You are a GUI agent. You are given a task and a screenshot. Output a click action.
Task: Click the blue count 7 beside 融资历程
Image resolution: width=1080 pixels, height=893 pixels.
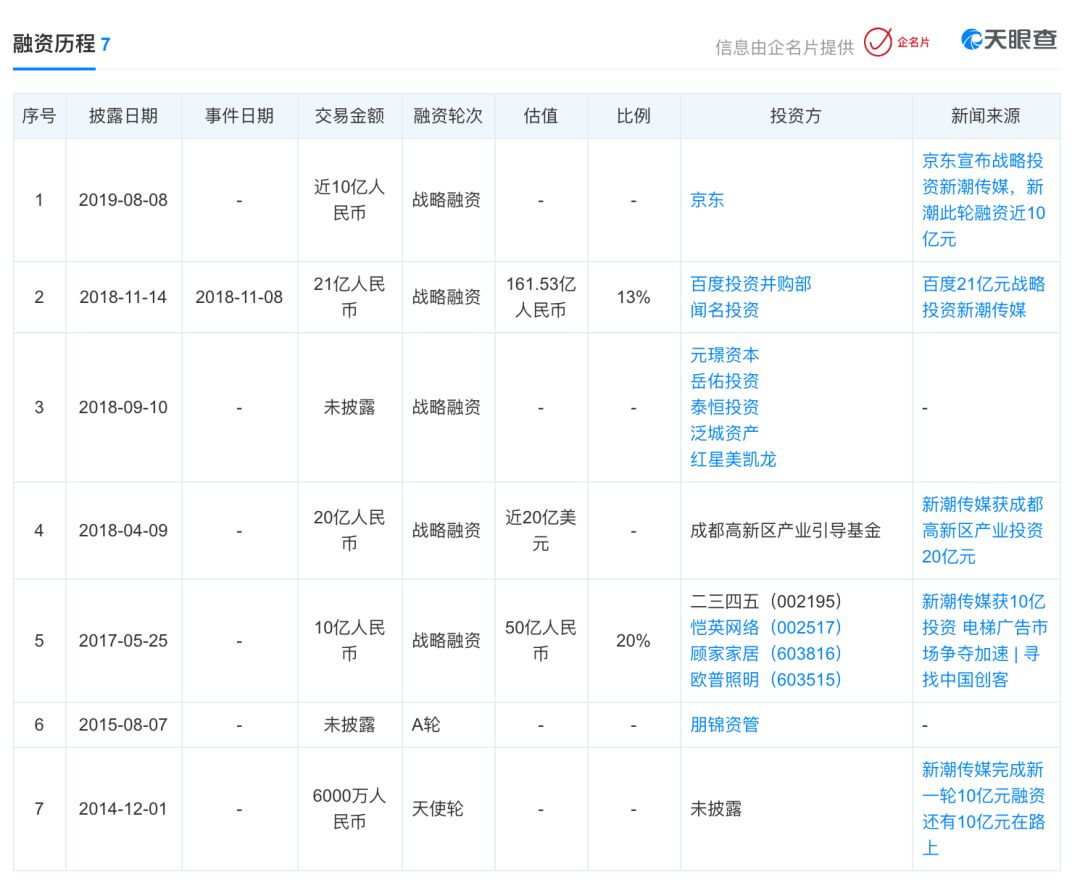[105, 45]
